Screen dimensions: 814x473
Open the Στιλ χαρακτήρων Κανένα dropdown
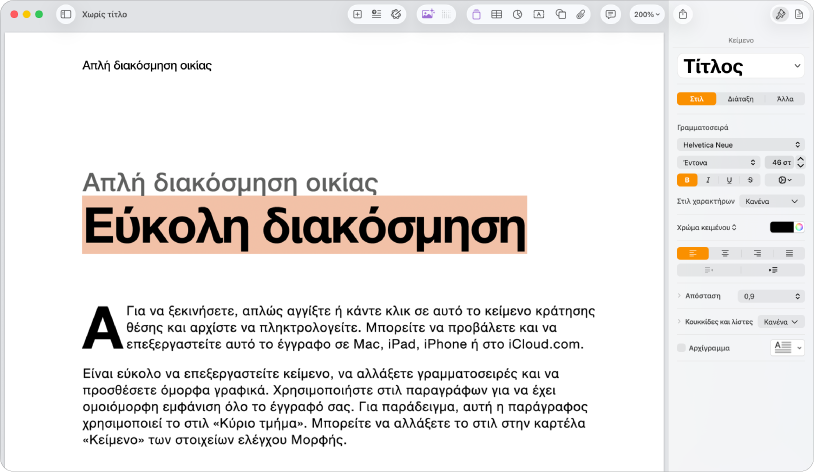click(772, 201)
